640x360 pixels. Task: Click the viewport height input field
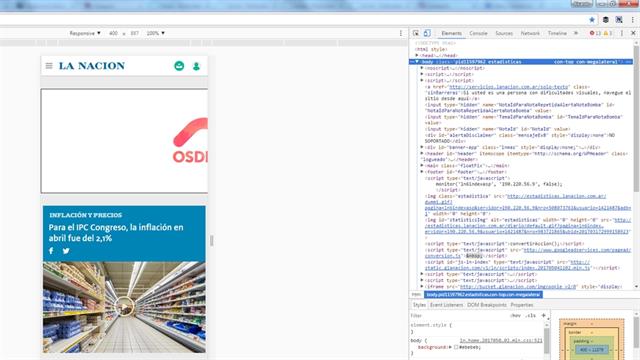point(135,33)
